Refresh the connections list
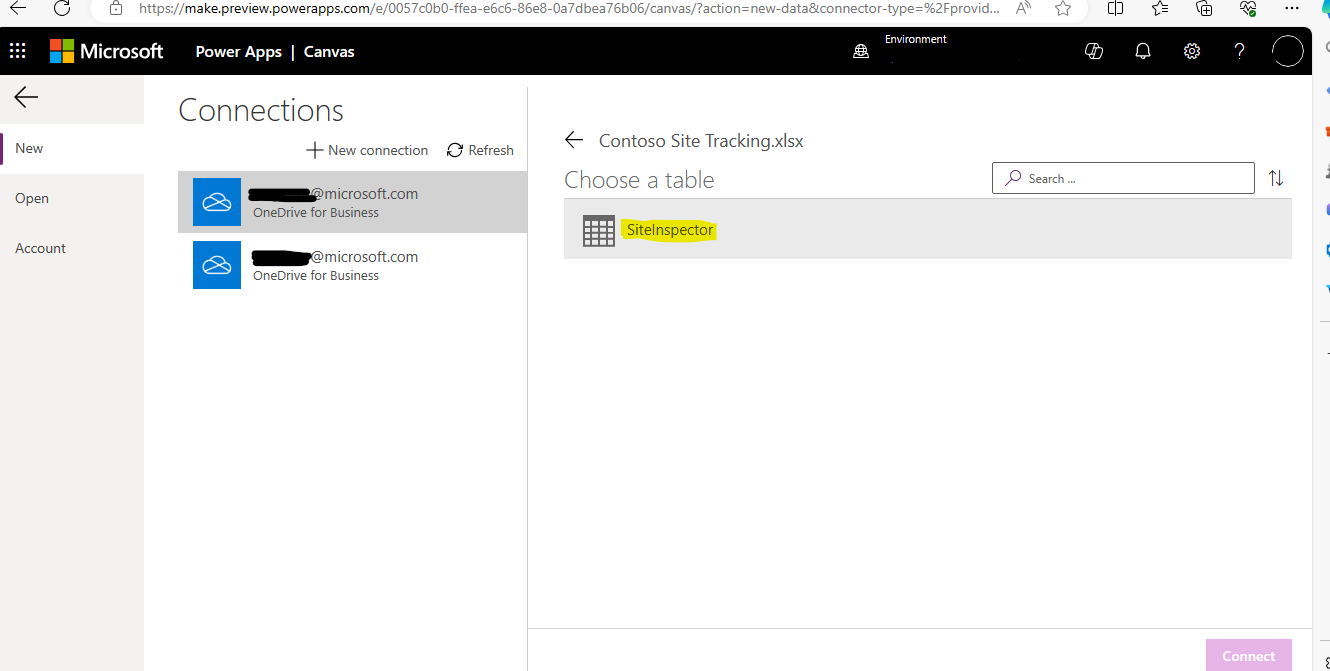The width and height of the screenshot is (1330, 671). 480,150
